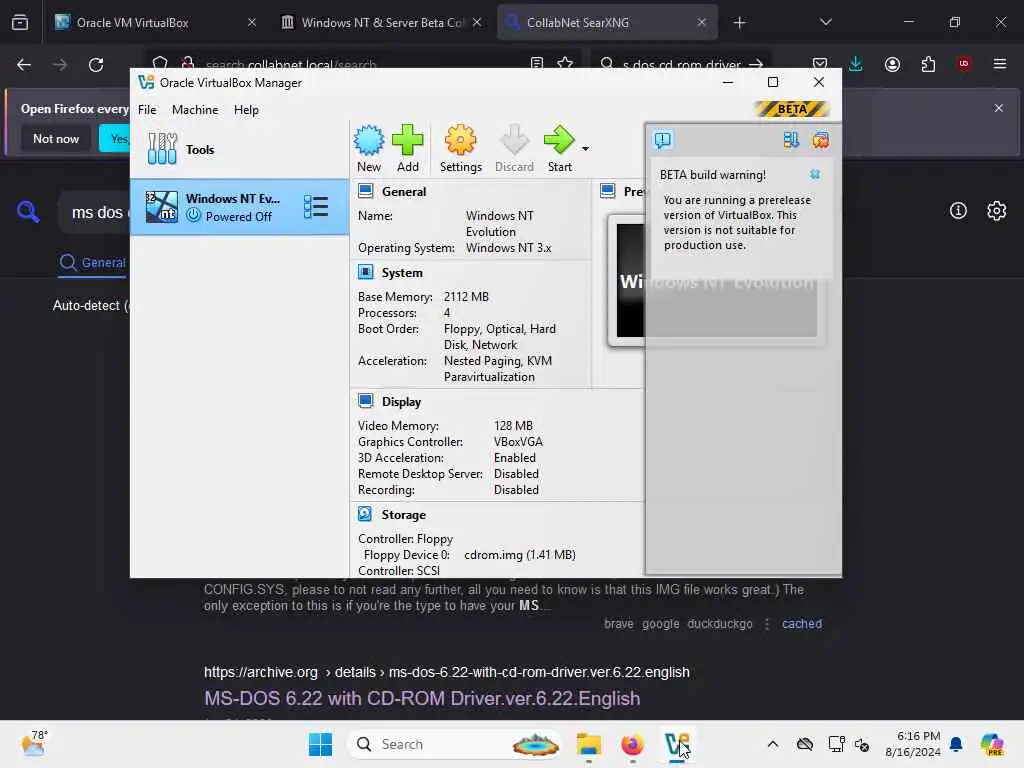Screen dimensions: 1024x768
Task: Click the google engine link
Action: click(x=660, y=624)
